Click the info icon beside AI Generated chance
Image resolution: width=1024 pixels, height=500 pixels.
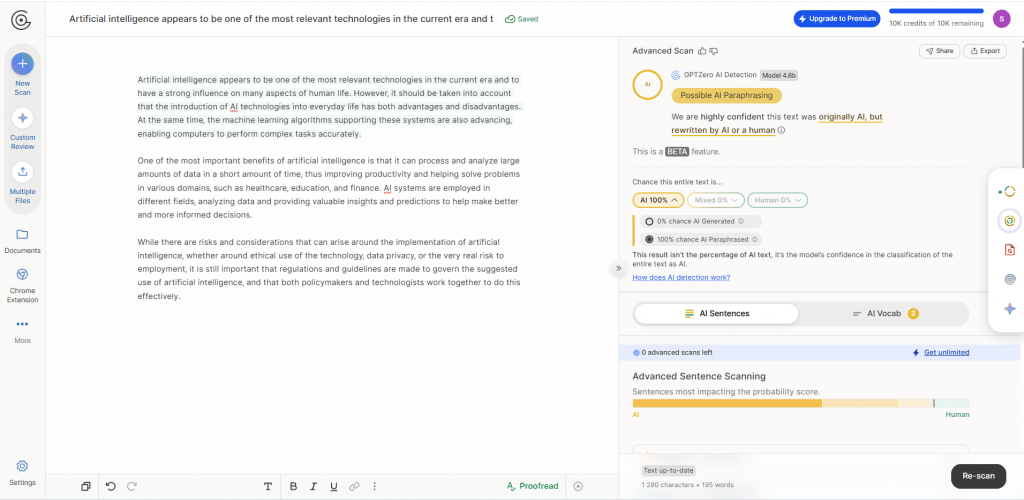pos(741,221)
